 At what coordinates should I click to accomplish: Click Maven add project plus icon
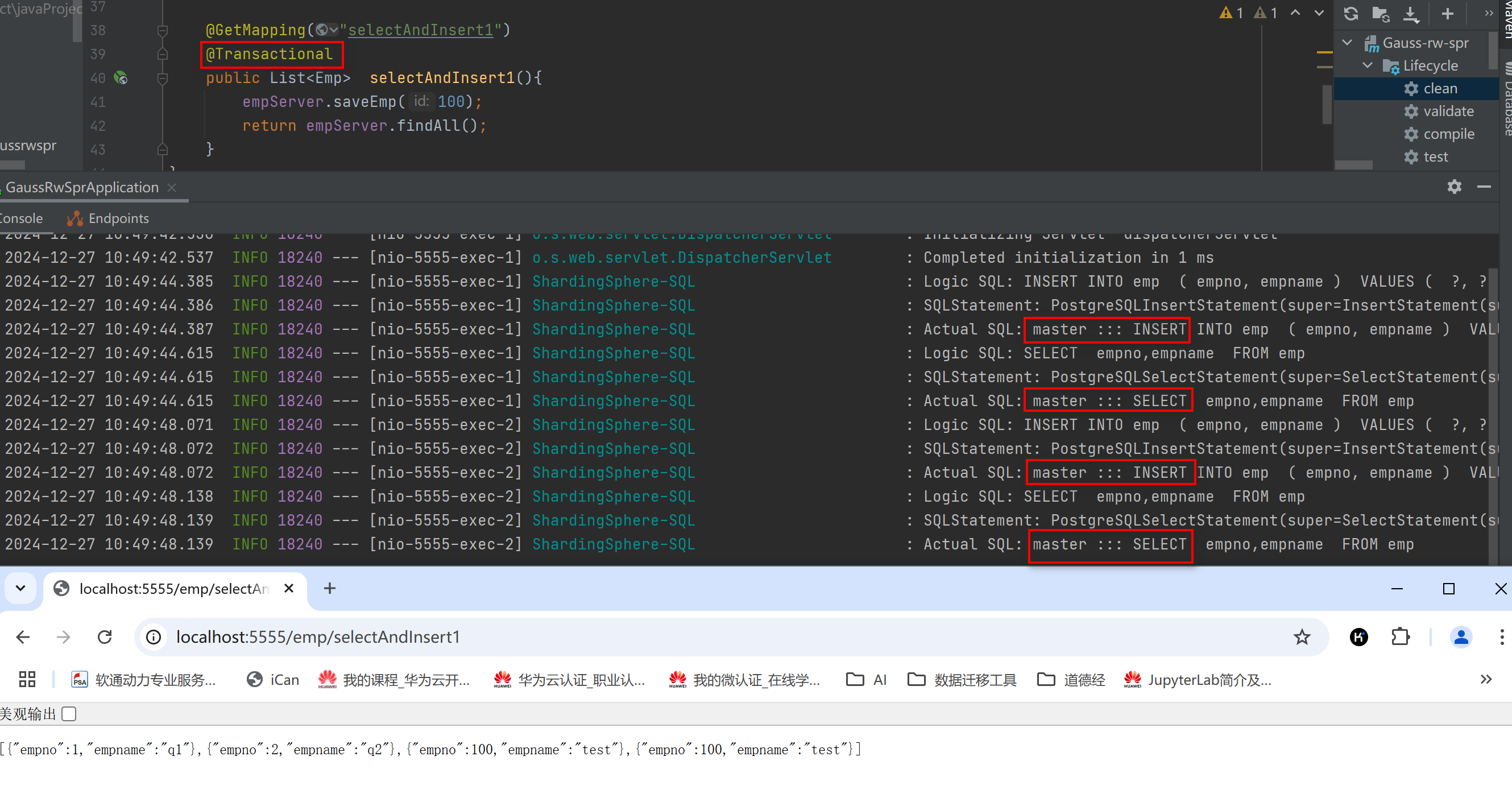point(1447,14)
